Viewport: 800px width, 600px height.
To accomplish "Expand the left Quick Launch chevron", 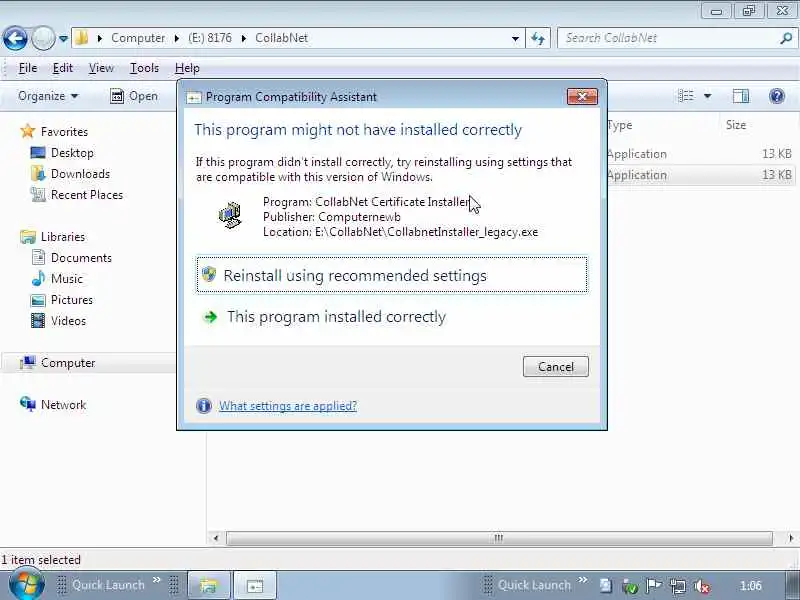I will click(x=157, y=580).
